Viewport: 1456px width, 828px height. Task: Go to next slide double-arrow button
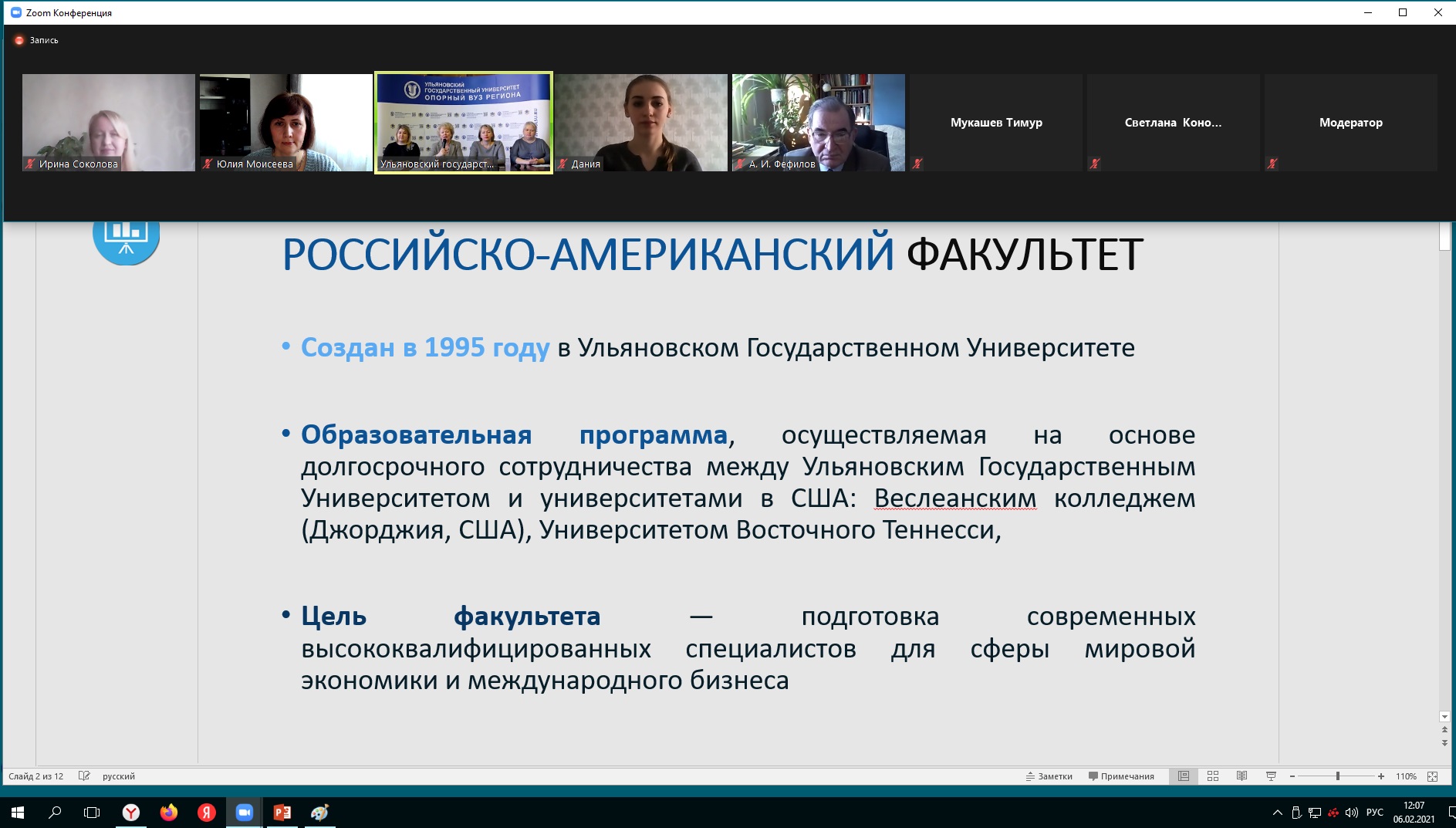pos(1444,743)
